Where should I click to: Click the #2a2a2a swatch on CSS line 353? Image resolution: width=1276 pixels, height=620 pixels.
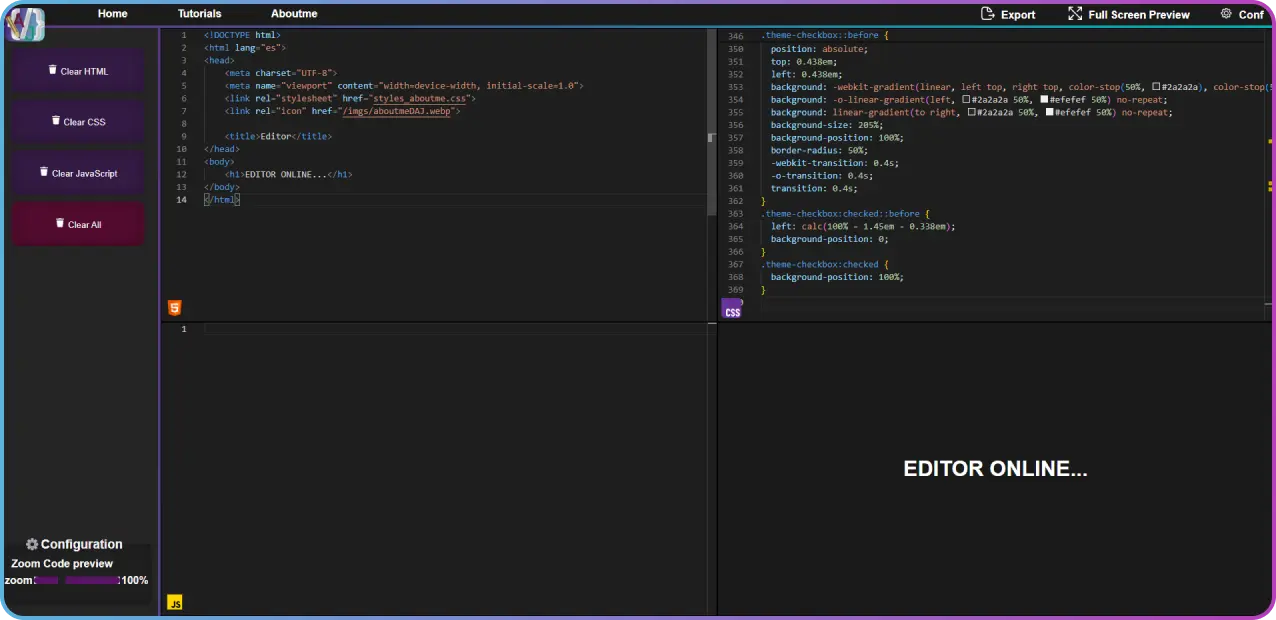tap(1156, 87)
